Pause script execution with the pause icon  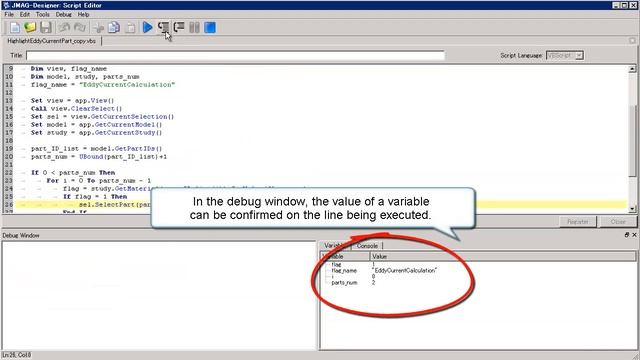tap(194, 28)
